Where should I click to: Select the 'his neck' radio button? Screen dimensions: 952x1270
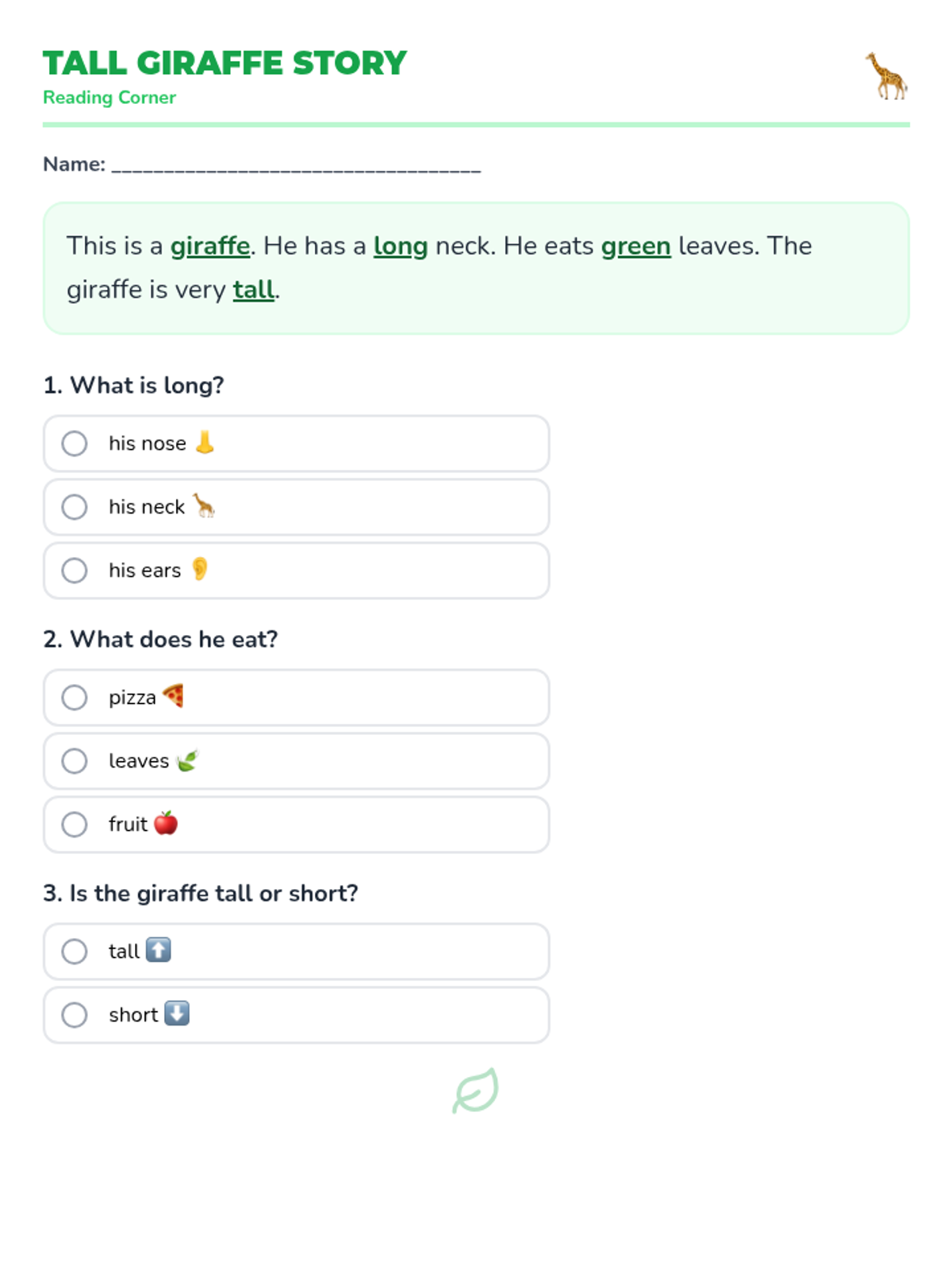75,506
